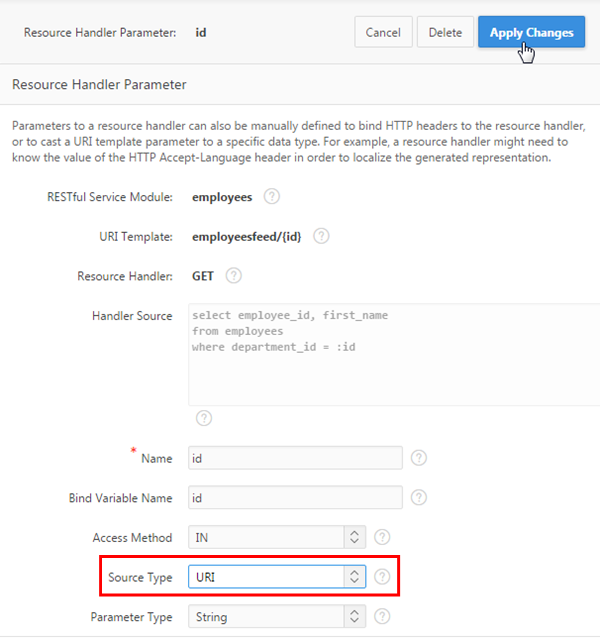Click help icon next to RESTful Service Module

tap(272, 197)
